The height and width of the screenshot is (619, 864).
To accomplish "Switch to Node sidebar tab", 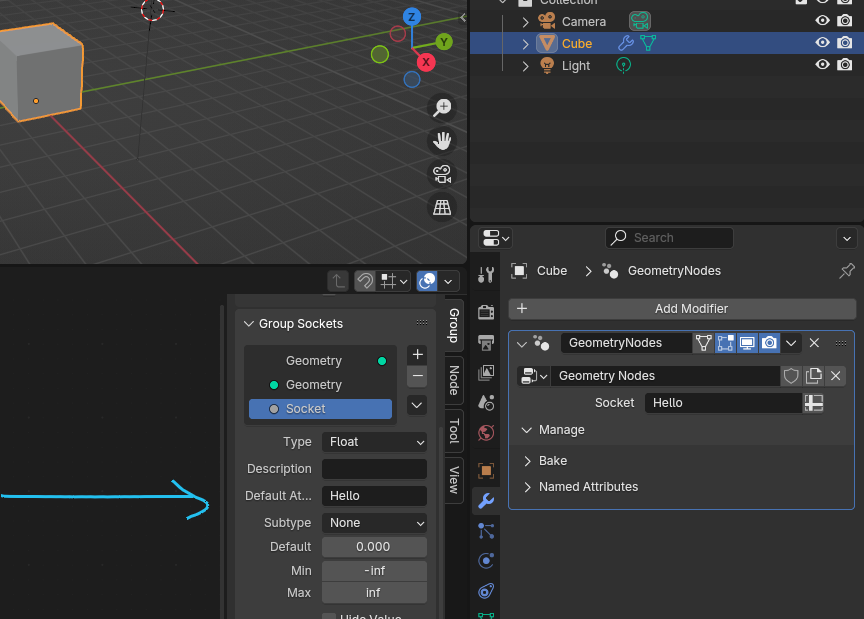I will pyautogui.click(x=453, y=380).
